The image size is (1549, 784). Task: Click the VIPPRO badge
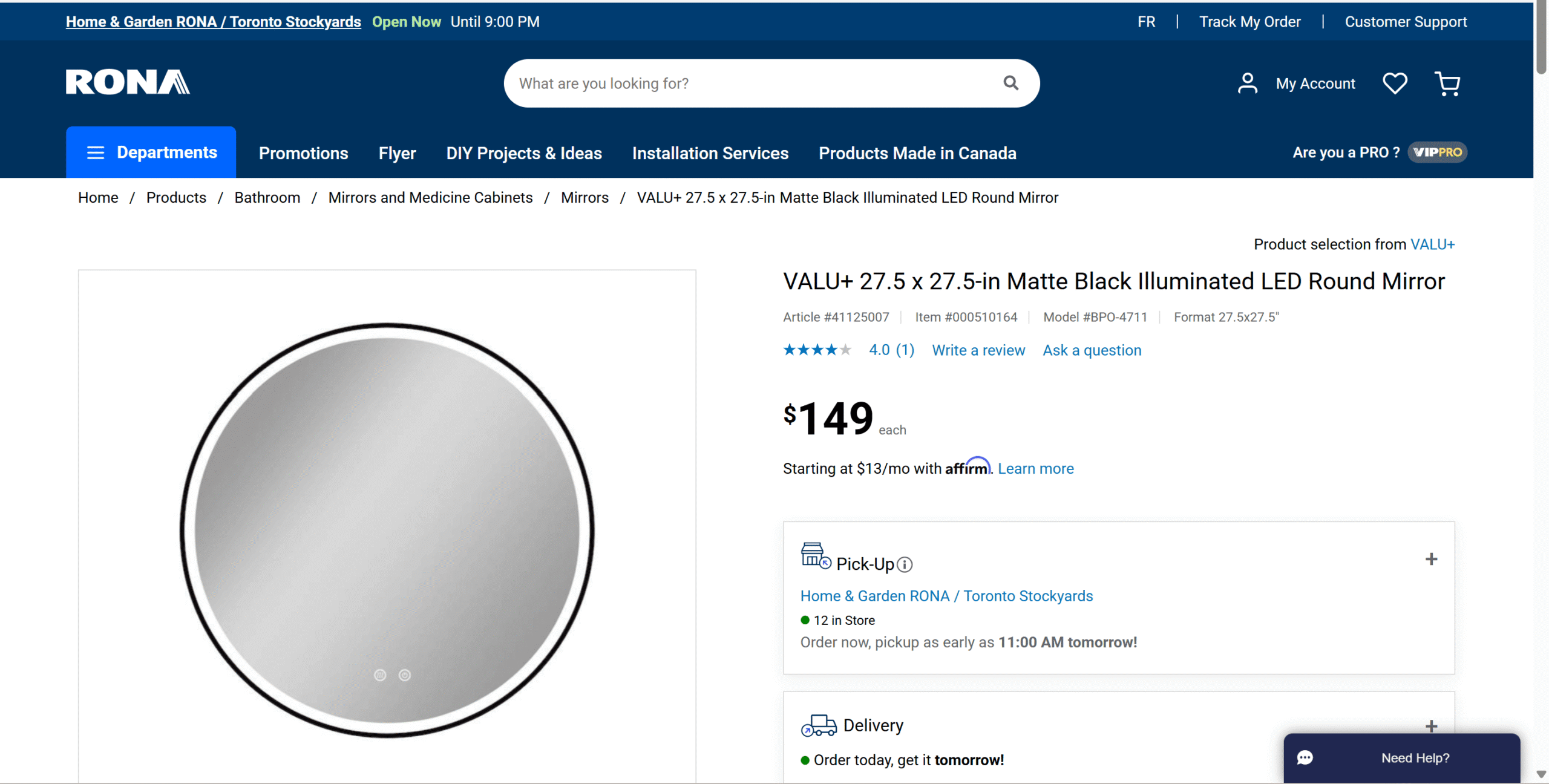[x=1438, y=152]
